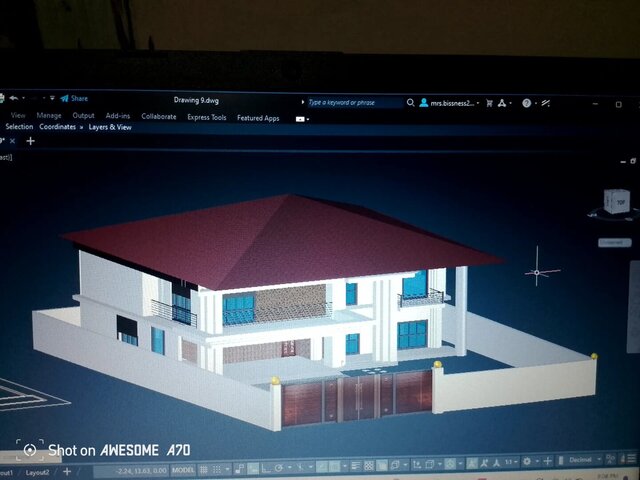The width and height of the screenshot is (640, 480).
Task: Click the Gizmo icon in status bar
Action: (x=451, y=463)
